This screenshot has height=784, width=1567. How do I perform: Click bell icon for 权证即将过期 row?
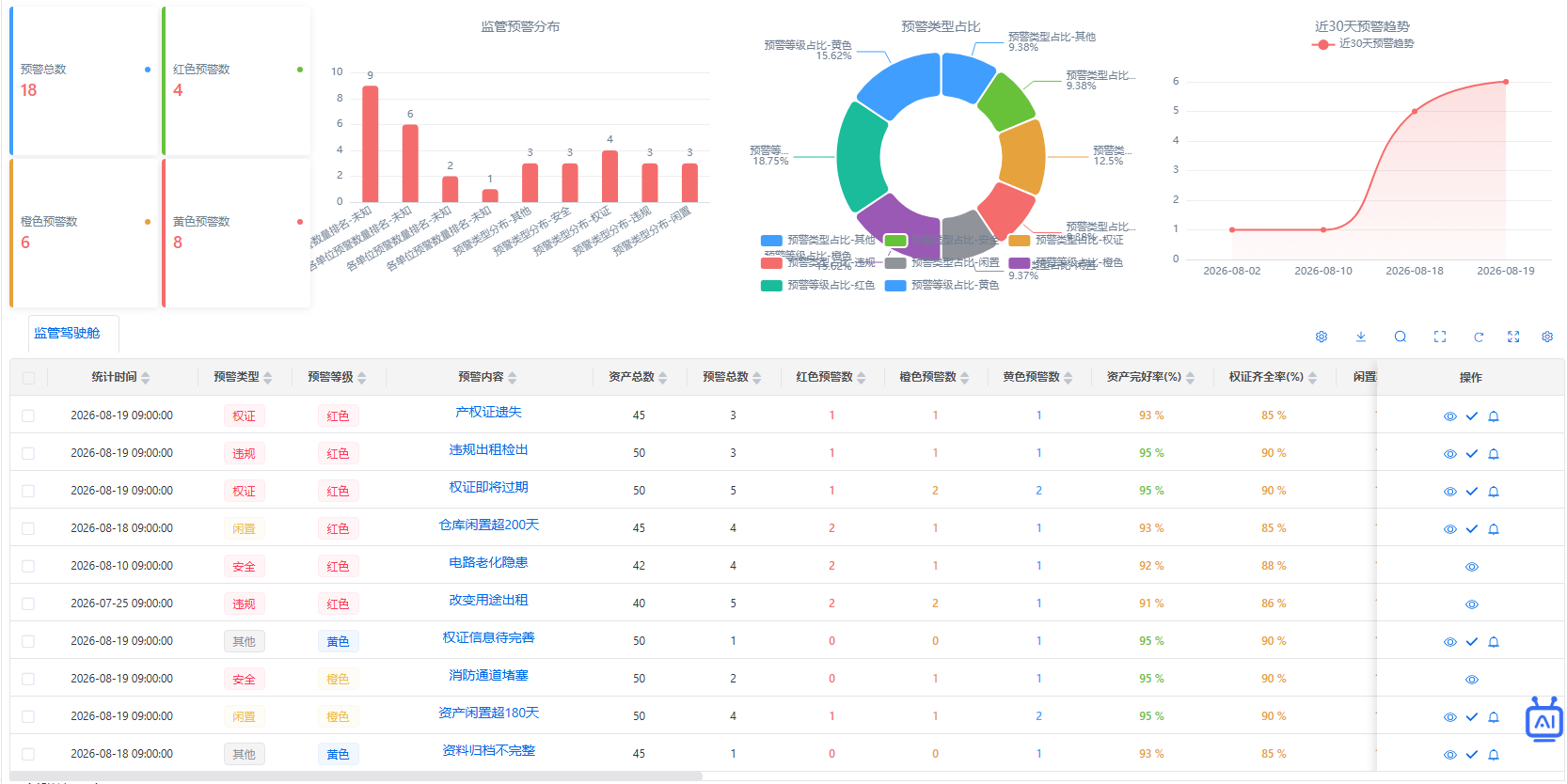pos(1494,492)
